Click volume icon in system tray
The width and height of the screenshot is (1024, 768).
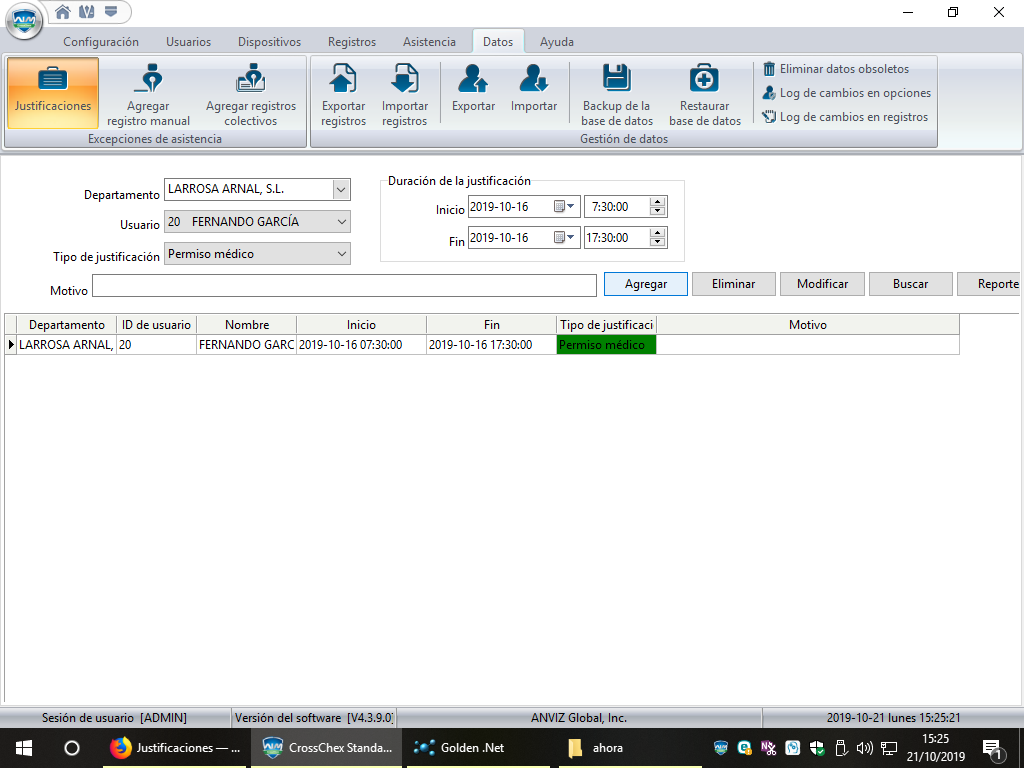(x=865, y=748)
